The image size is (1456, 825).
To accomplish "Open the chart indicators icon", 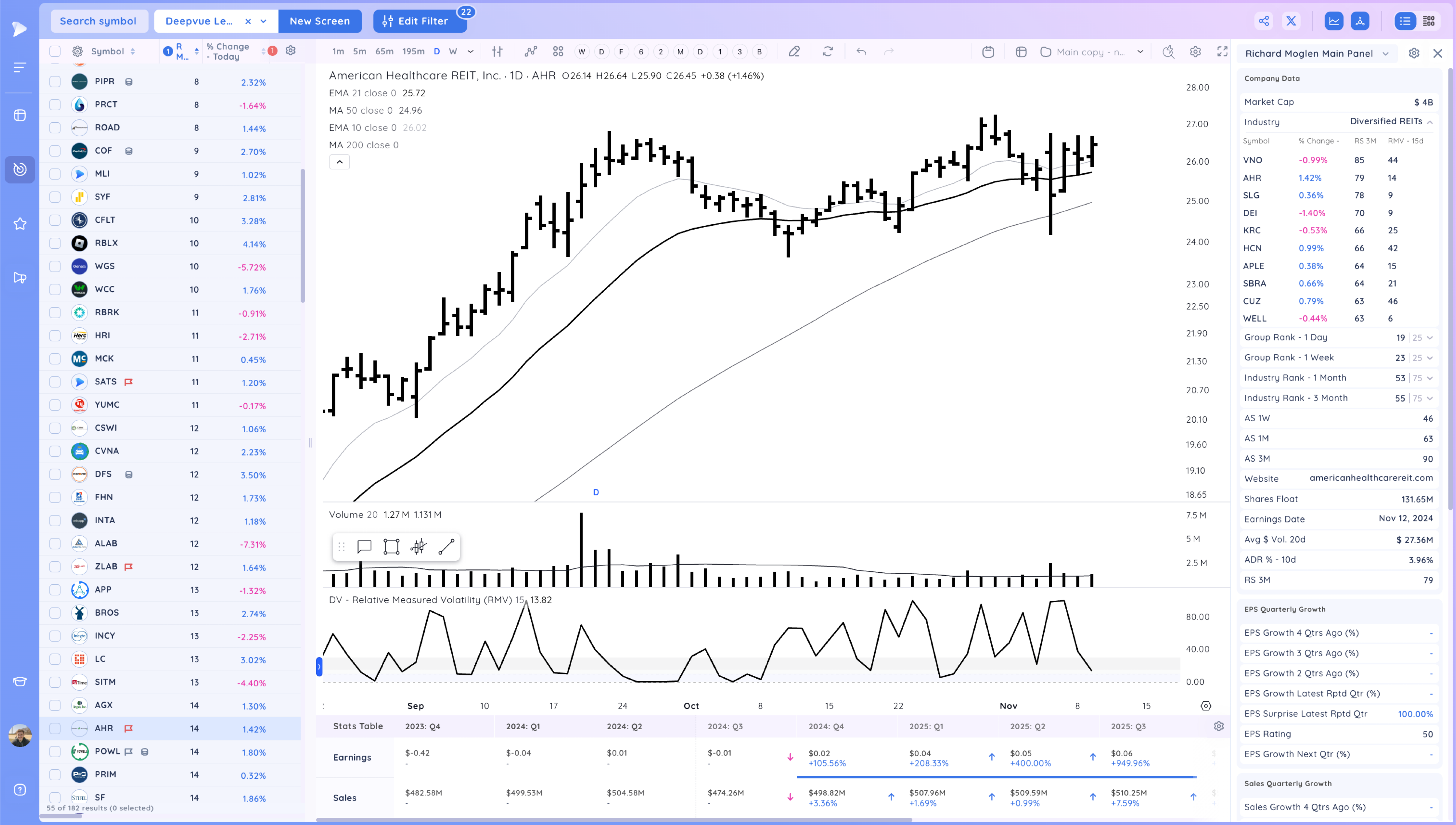I will 530,52.
